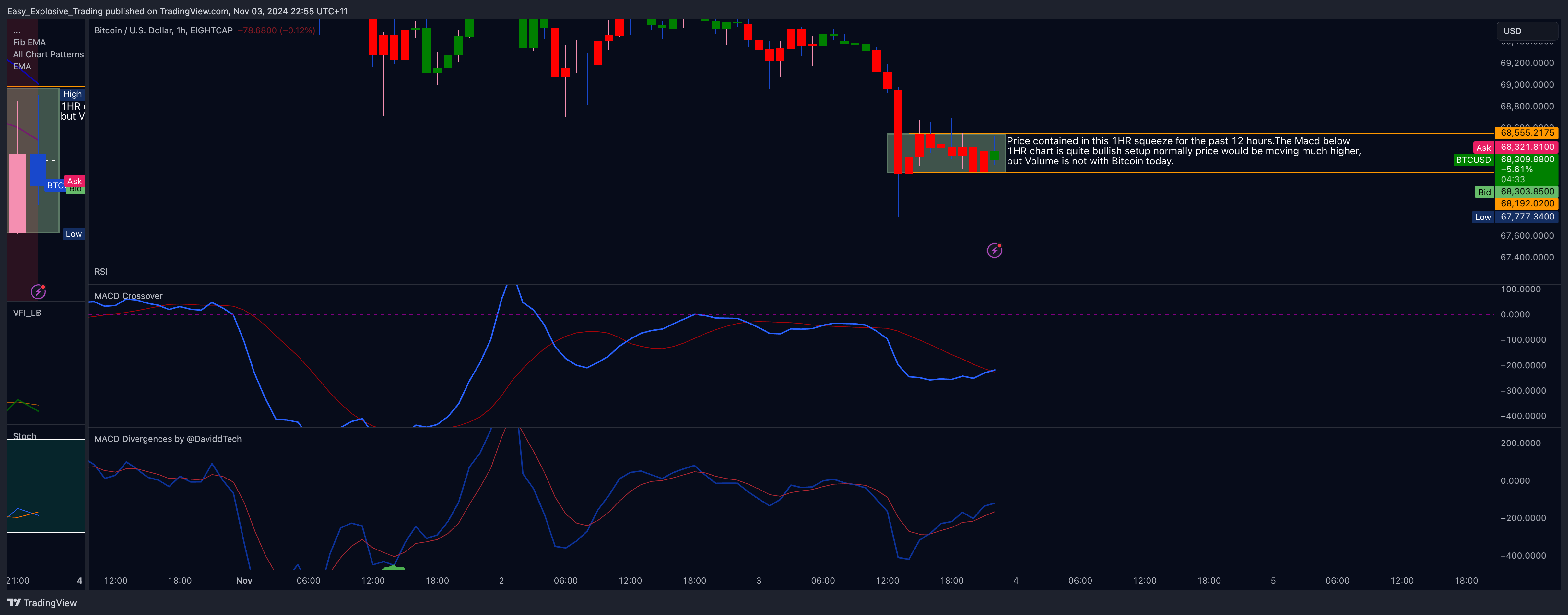Click the three-dots indicator overflow in the left panel
This screenshot has width=1568, height=615.
(x=17, y=30)
